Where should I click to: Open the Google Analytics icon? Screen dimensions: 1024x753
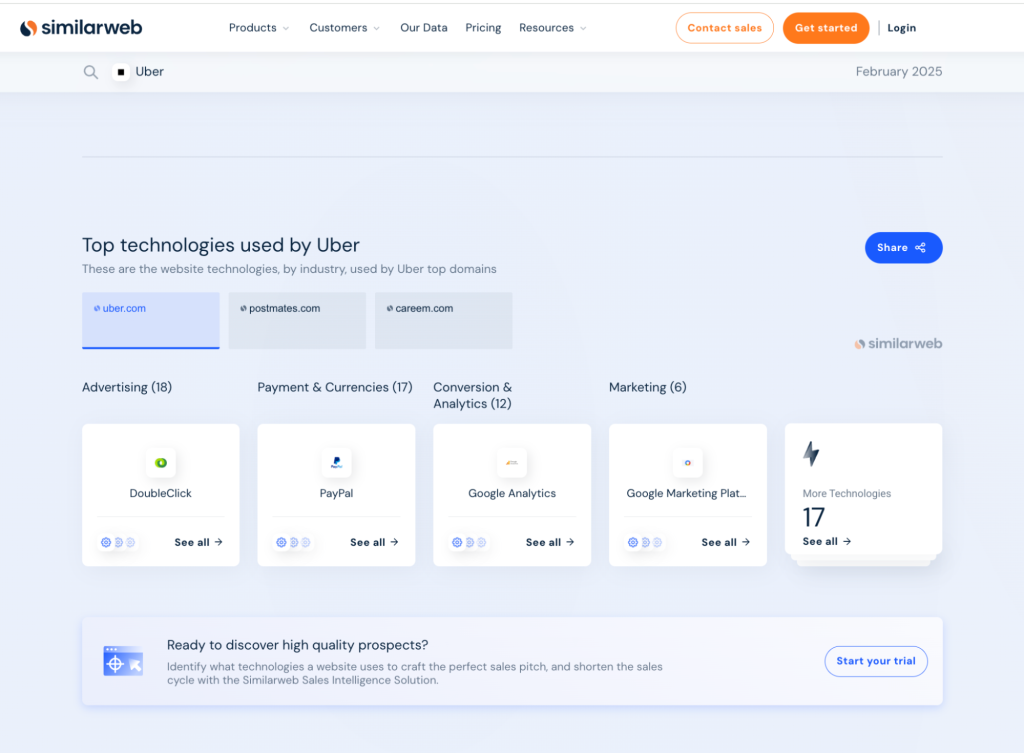[x=512, y=462]
